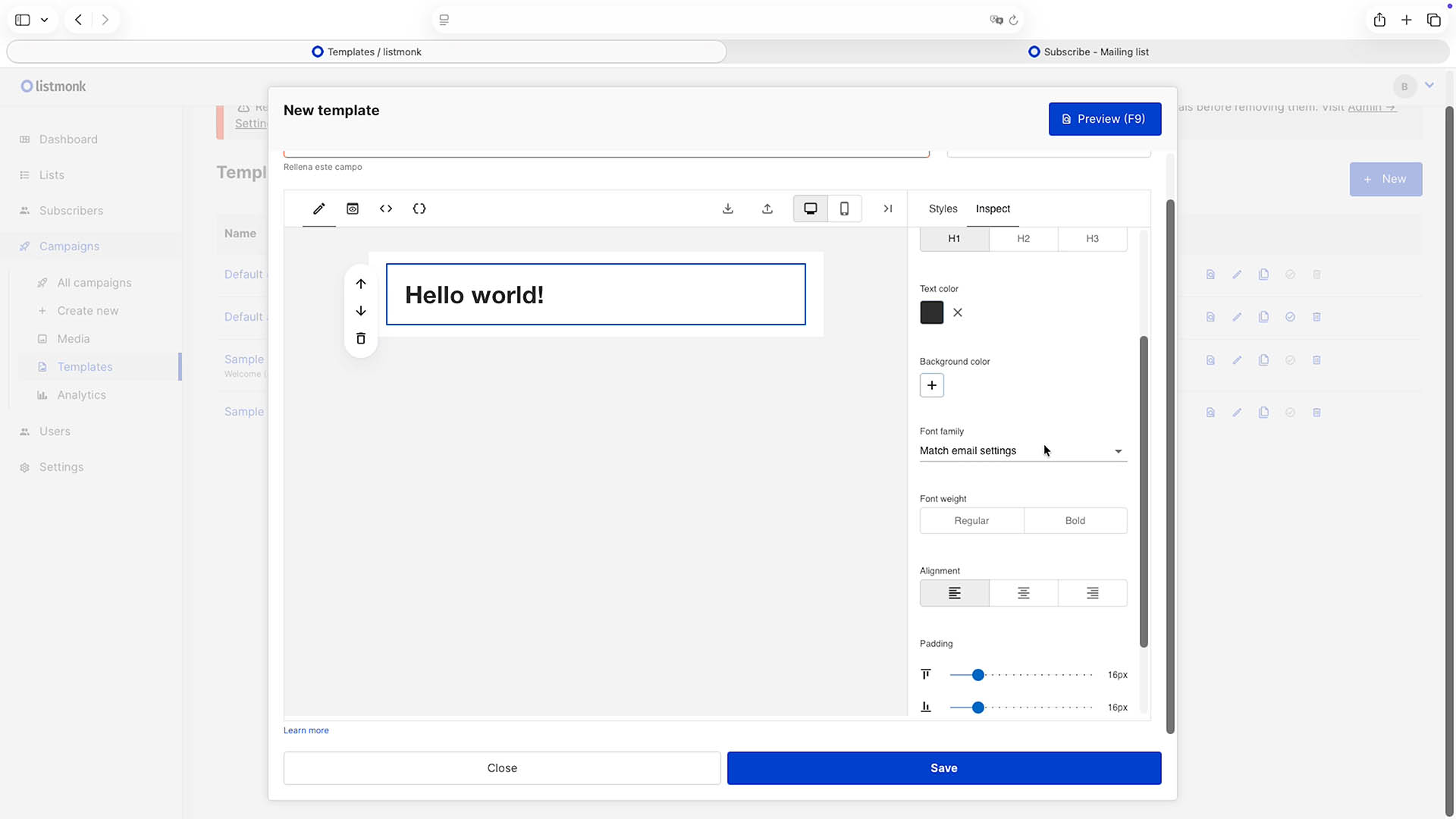
Task: Switch to the code editor view
Action: (x=385, y=209)
